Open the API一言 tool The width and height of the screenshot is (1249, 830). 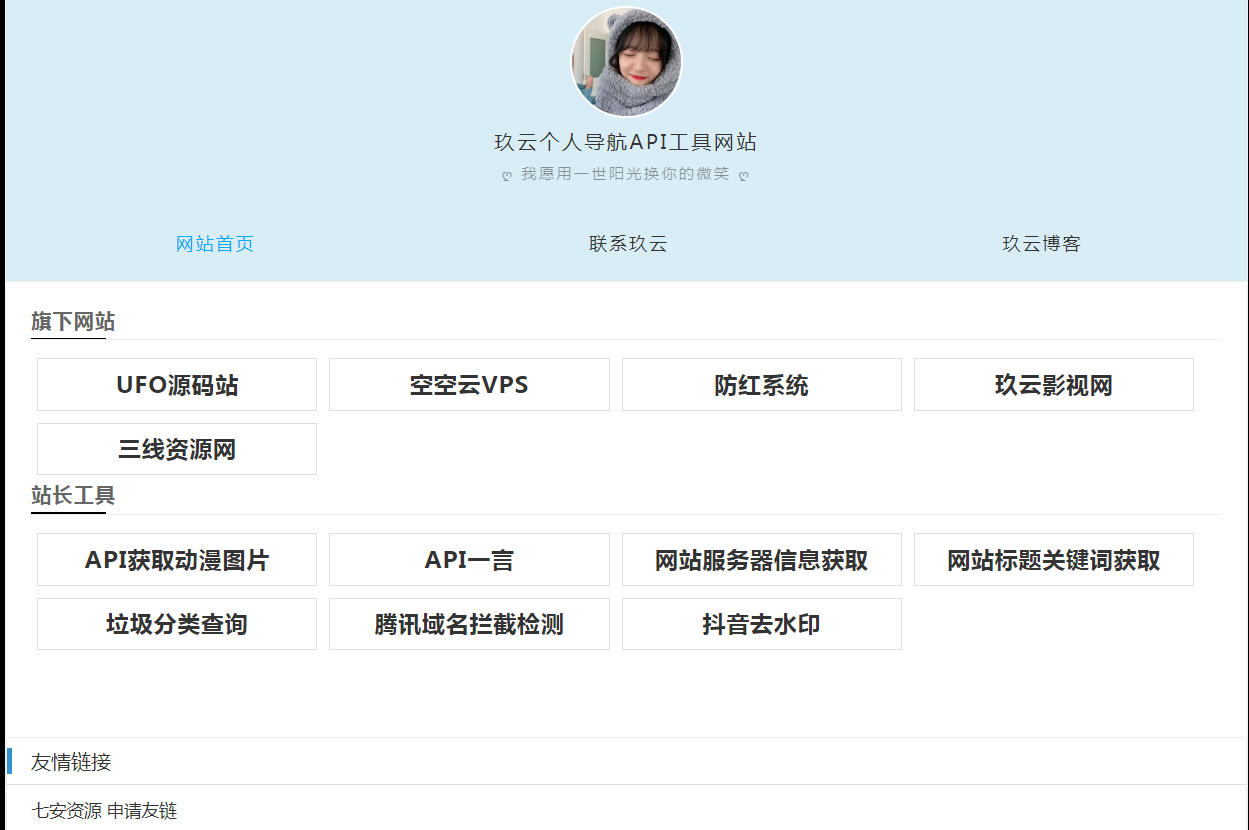point(469,560)
